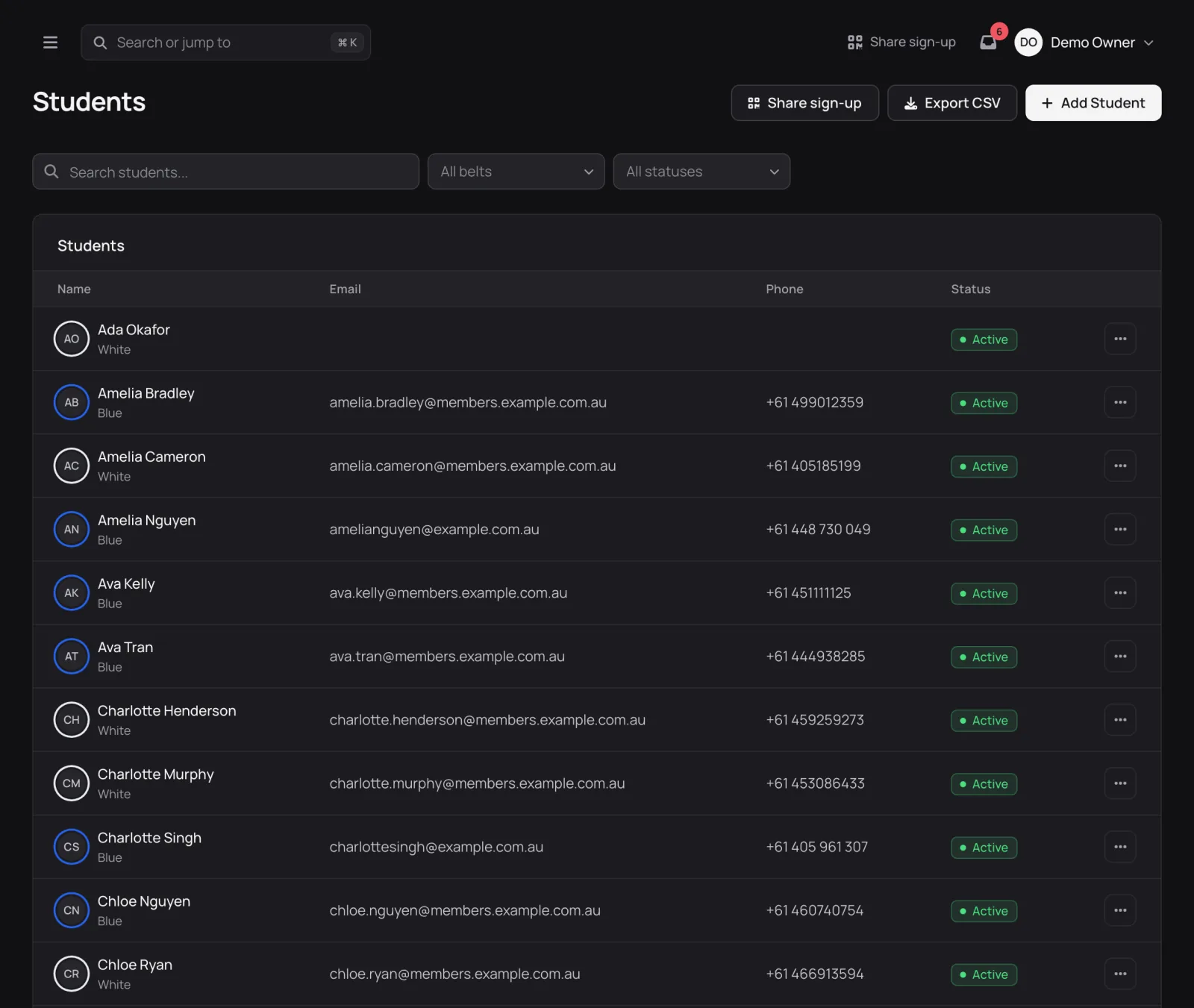Open actions menu for Charlotte Henderson
This screenshot has width=1194, height=1008.
click(1120, 719)
